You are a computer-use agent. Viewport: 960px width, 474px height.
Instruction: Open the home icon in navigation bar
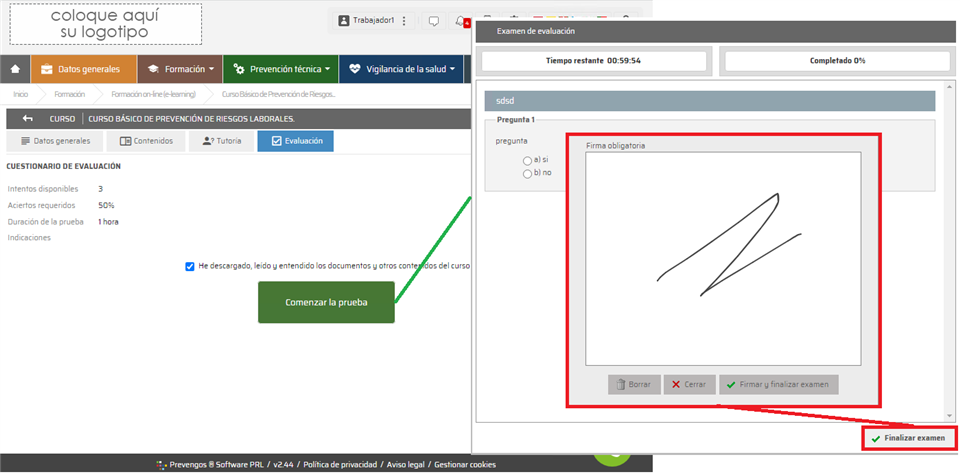[15, 69]
